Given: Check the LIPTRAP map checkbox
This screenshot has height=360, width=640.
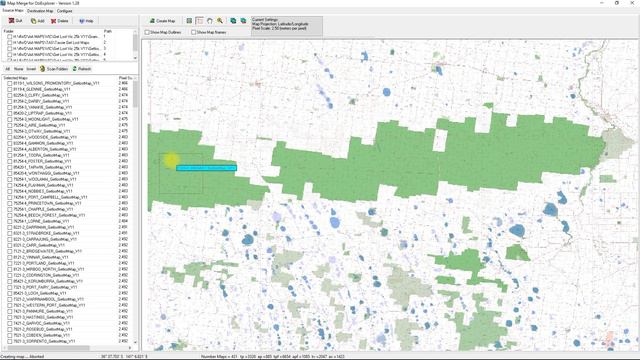Looking at the screenshot, I should [x=9, y=113].
